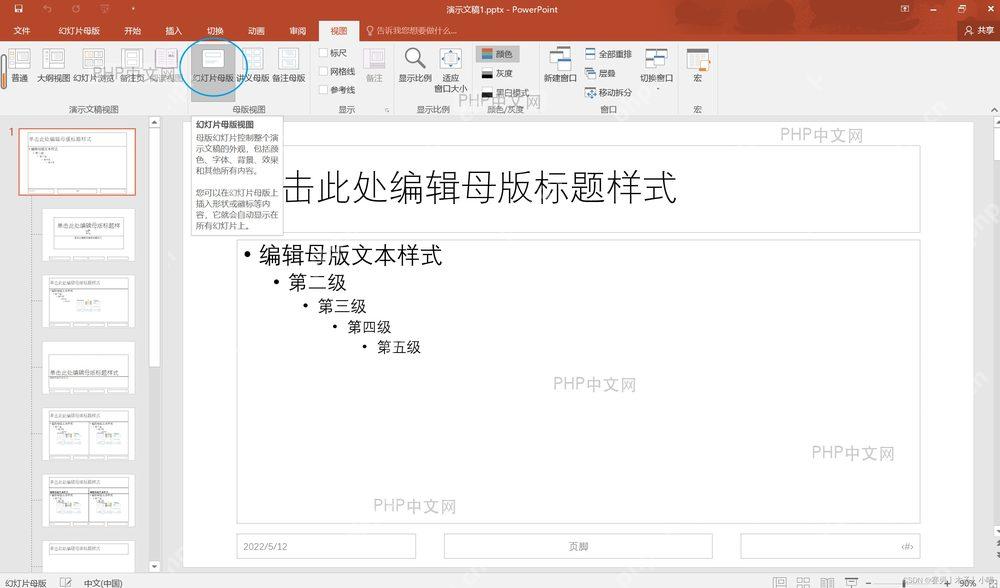
Task: Click the language indicator 中文(中国)
Action: point(103,582)
